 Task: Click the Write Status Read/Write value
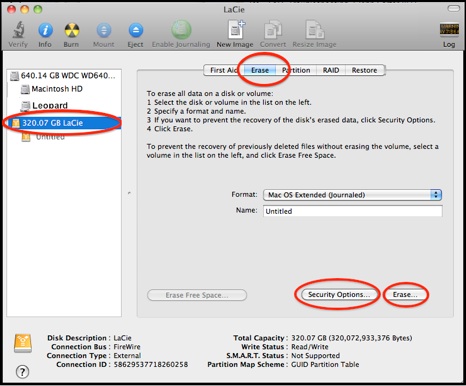click(x=310, y=347)
